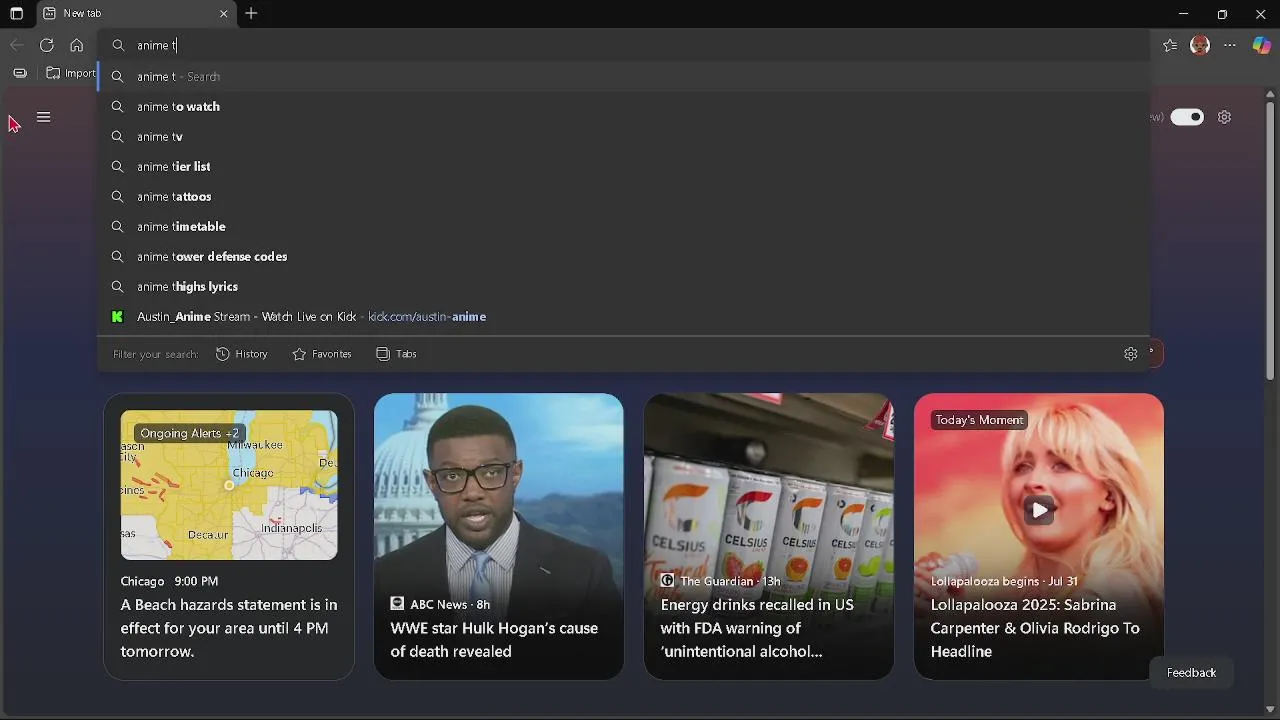1280x720 pixels.
Task: Choose 'anime t - Search' top suggestion
Action: [x=623, y=77]
